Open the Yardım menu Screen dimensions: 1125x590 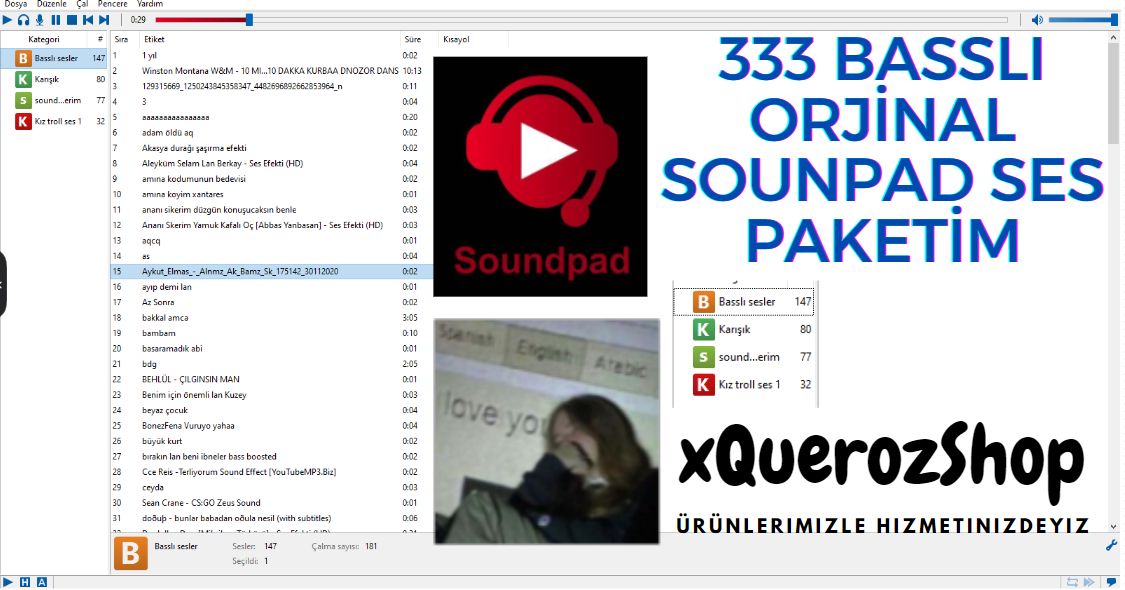(150, 4)
